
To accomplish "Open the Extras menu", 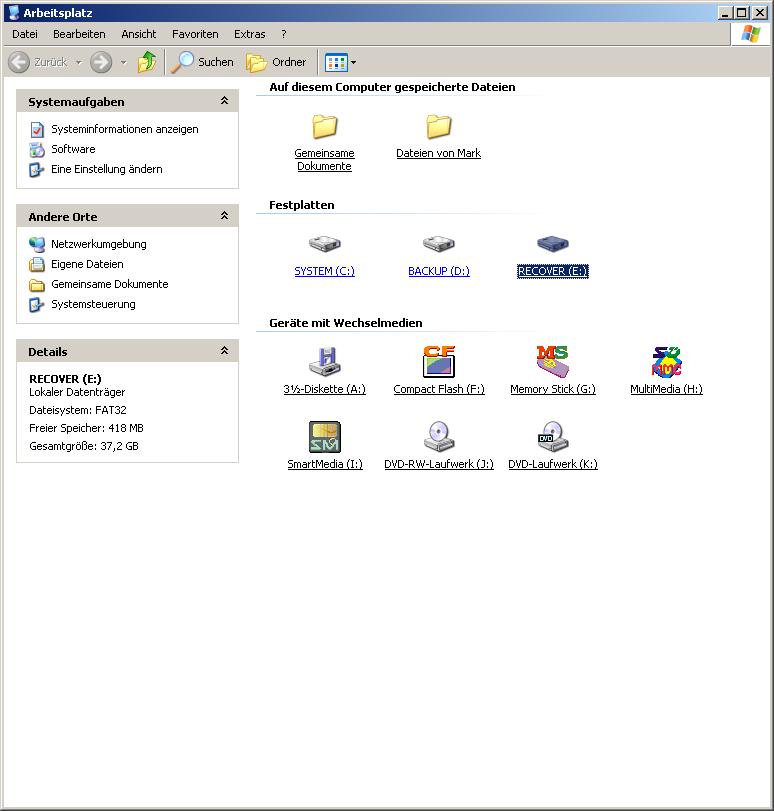I will click(x=249, y=34).
